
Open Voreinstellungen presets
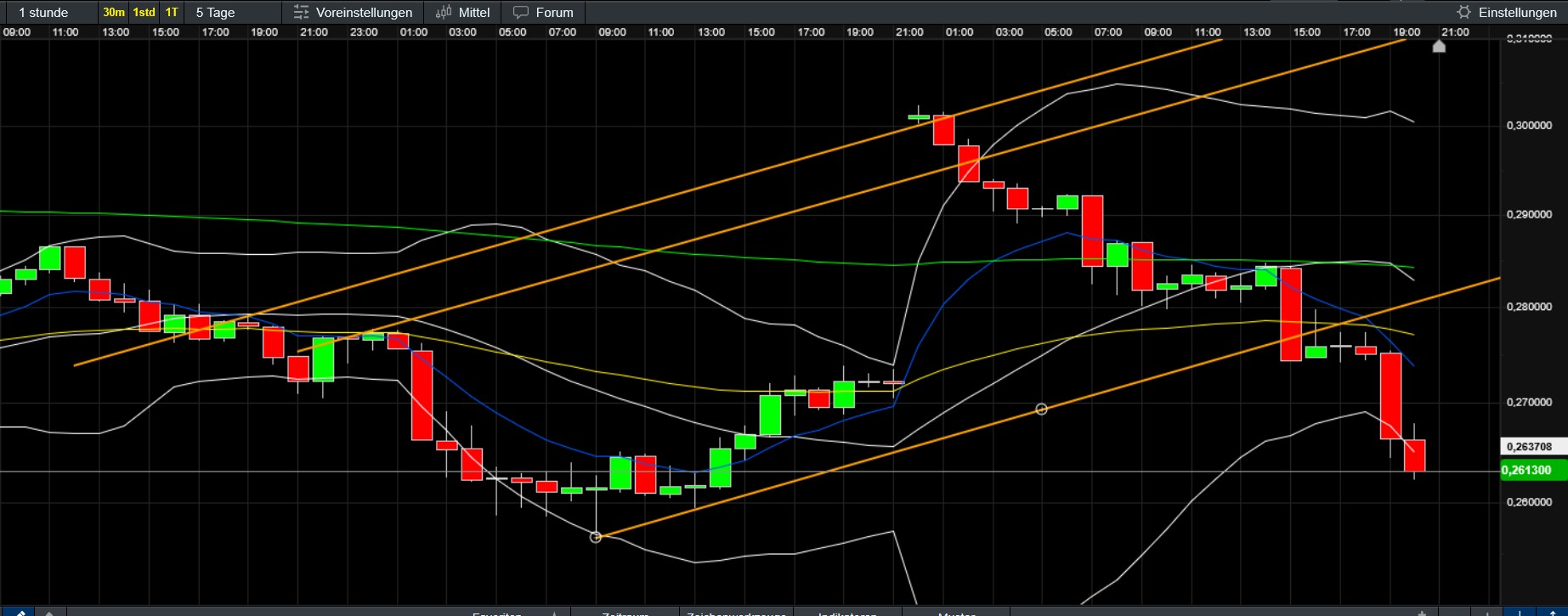(x=353, y=12)
